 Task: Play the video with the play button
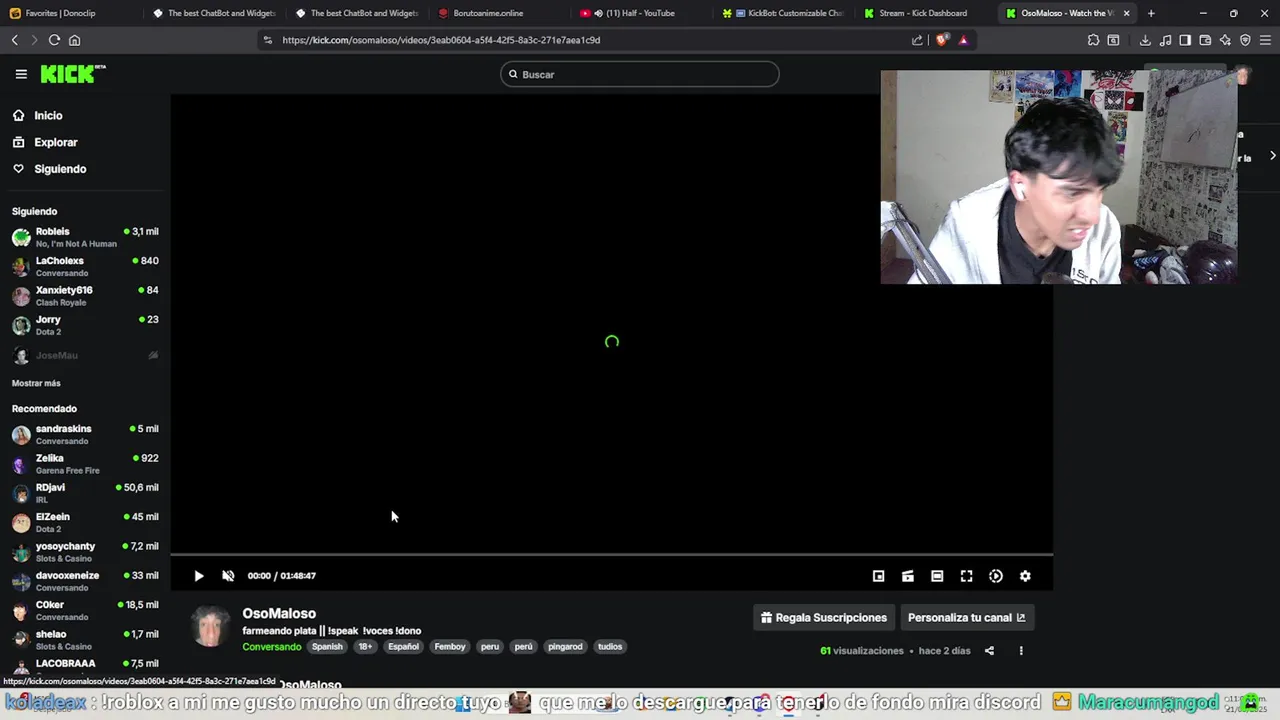198,576
